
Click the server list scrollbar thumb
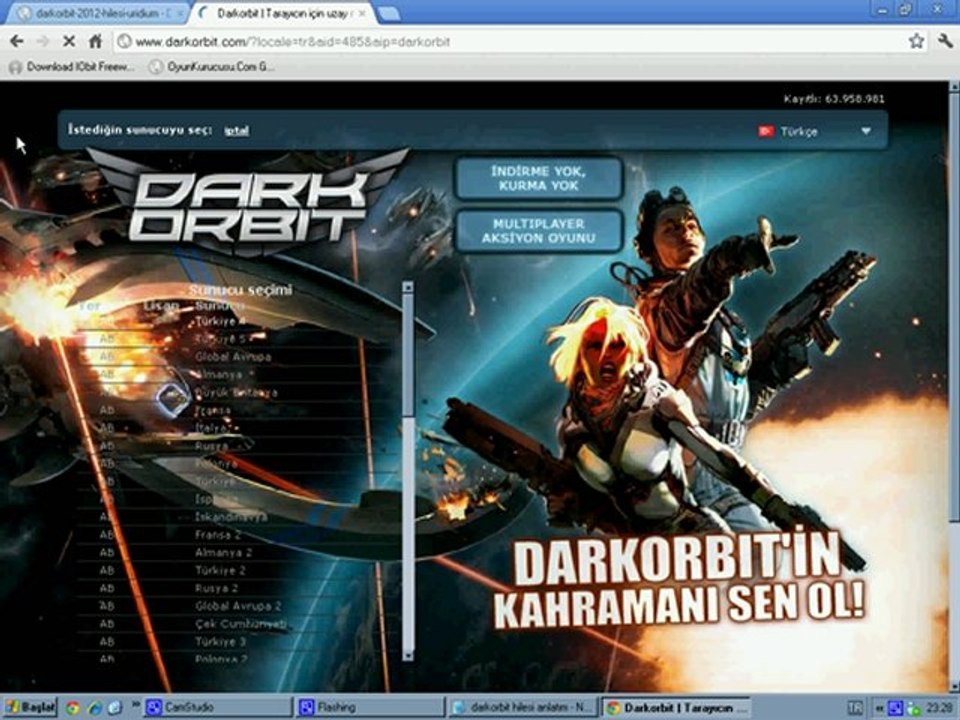point(408,354)
